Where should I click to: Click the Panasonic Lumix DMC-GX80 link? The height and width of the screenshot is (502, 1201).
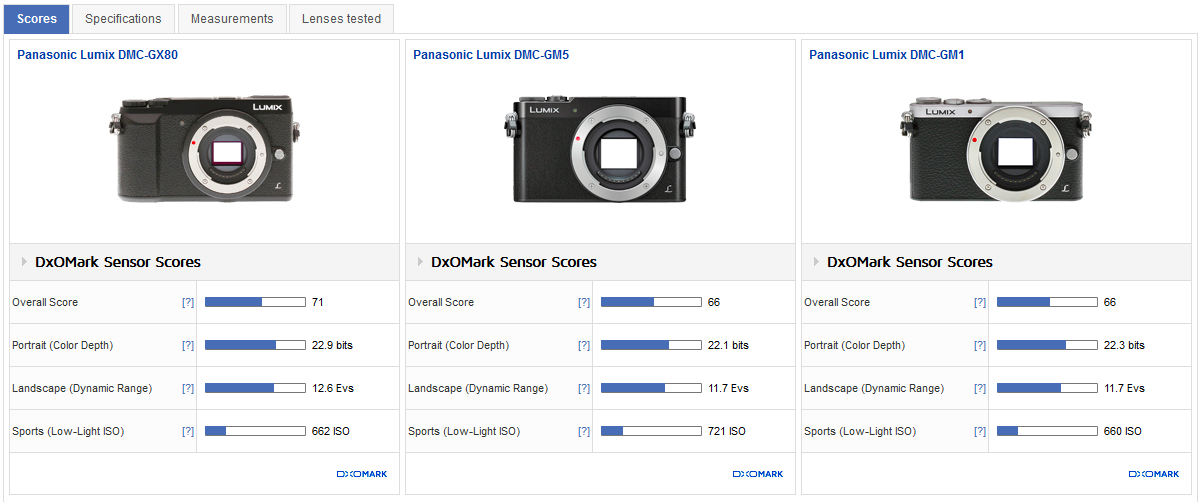pyautogui.click(x=97, y=55)
